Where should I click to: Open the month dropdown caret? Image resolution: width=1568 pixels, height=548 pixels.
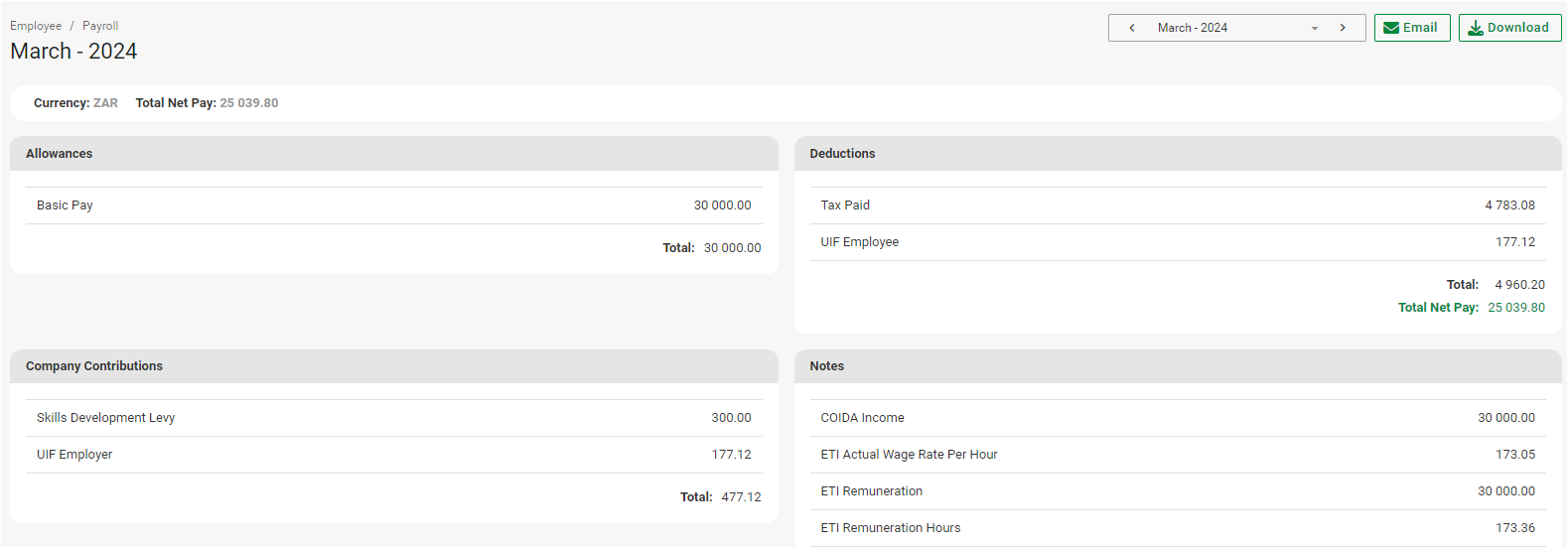pyautogui.click(x=1315, y=29)
